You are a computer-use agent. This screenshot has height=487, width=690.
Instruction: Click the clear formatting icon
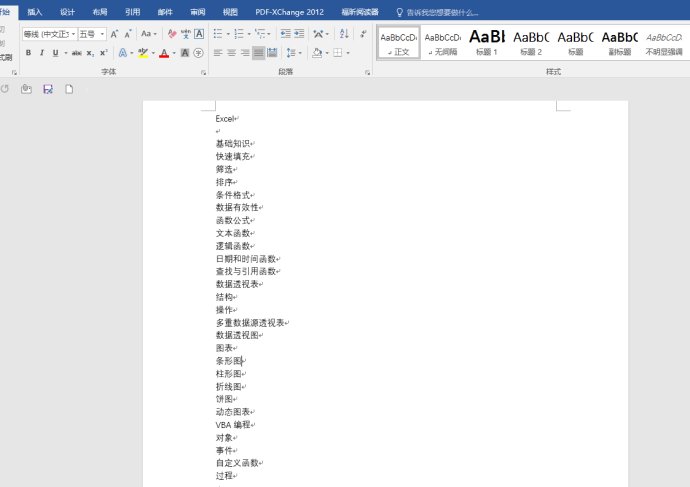click(172, 34)
